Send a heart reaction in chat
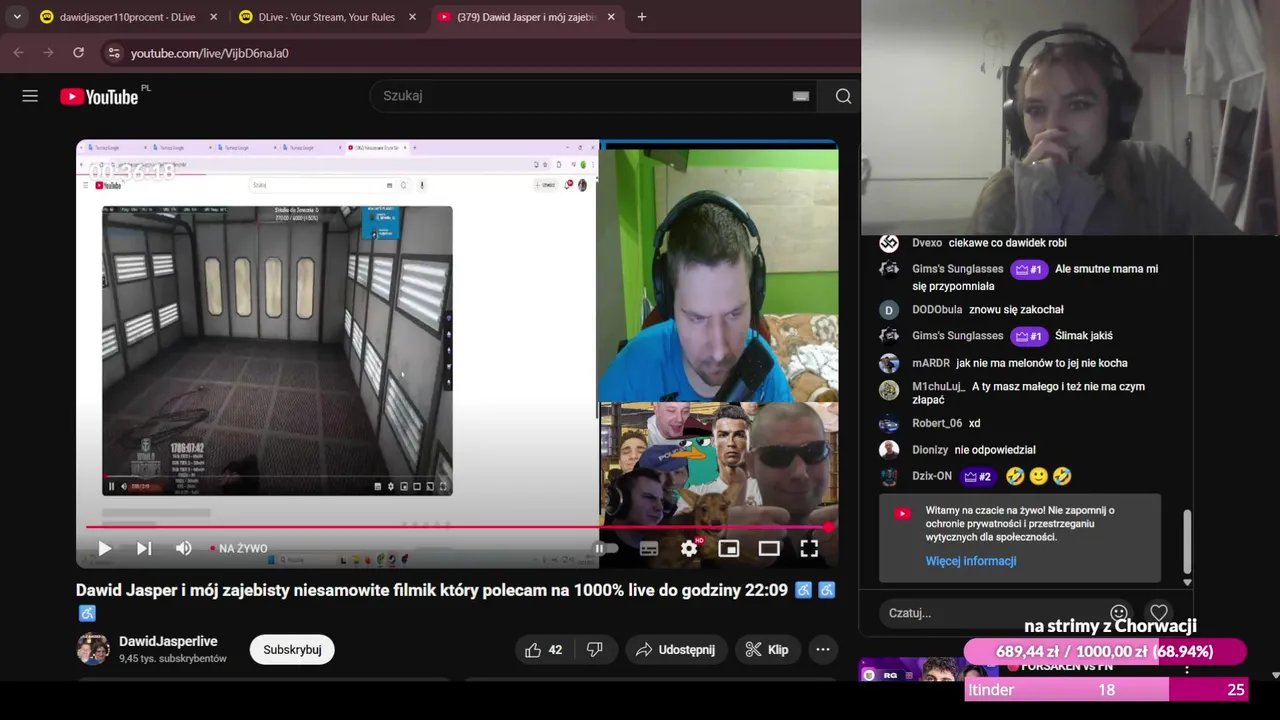1280x720 pixels. (x=1159, y=613)
